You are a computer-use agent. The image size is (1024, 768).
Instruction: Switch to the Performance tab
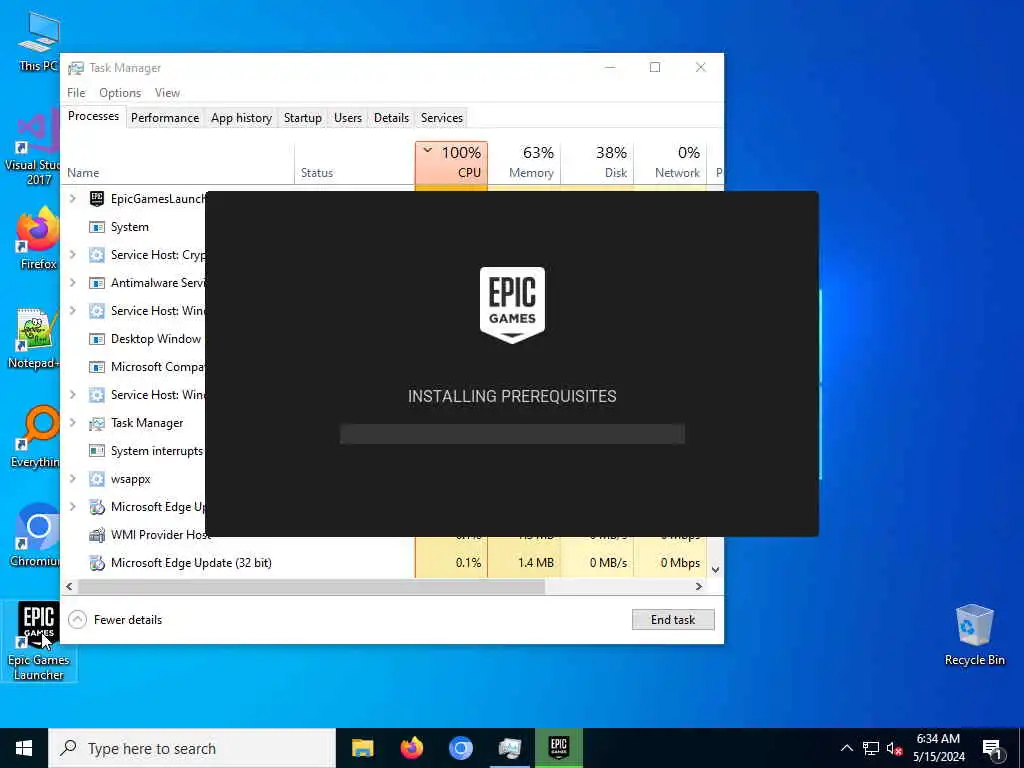coord(165,118)
